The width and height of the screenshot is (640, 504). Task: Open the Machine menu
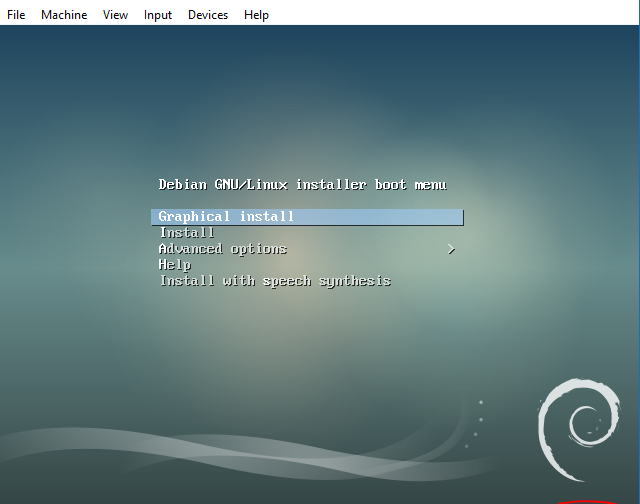click(x=64, y=15)
